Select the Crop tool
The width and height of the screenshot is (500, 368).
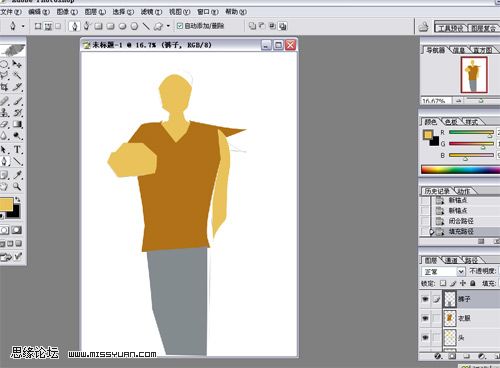pyautogui.click(x=4, y=87)
